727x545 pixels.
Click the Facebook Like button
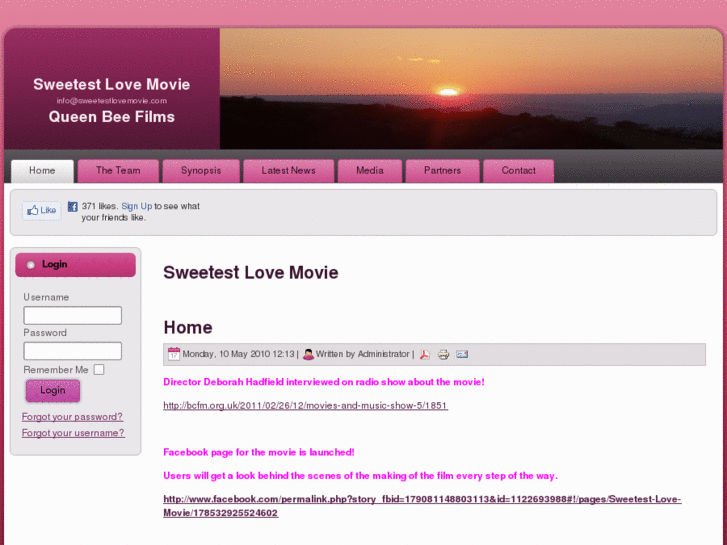pyautogui.click(x=42, y=211)
